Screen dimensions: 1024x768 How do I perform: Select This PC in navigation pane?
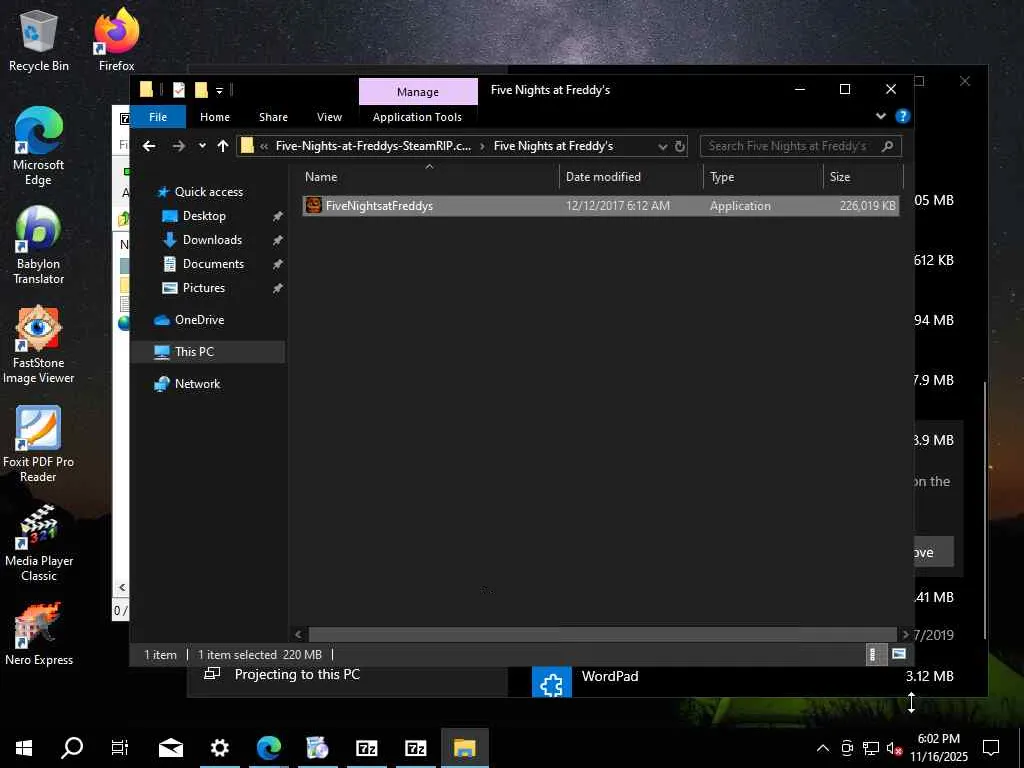194,351
